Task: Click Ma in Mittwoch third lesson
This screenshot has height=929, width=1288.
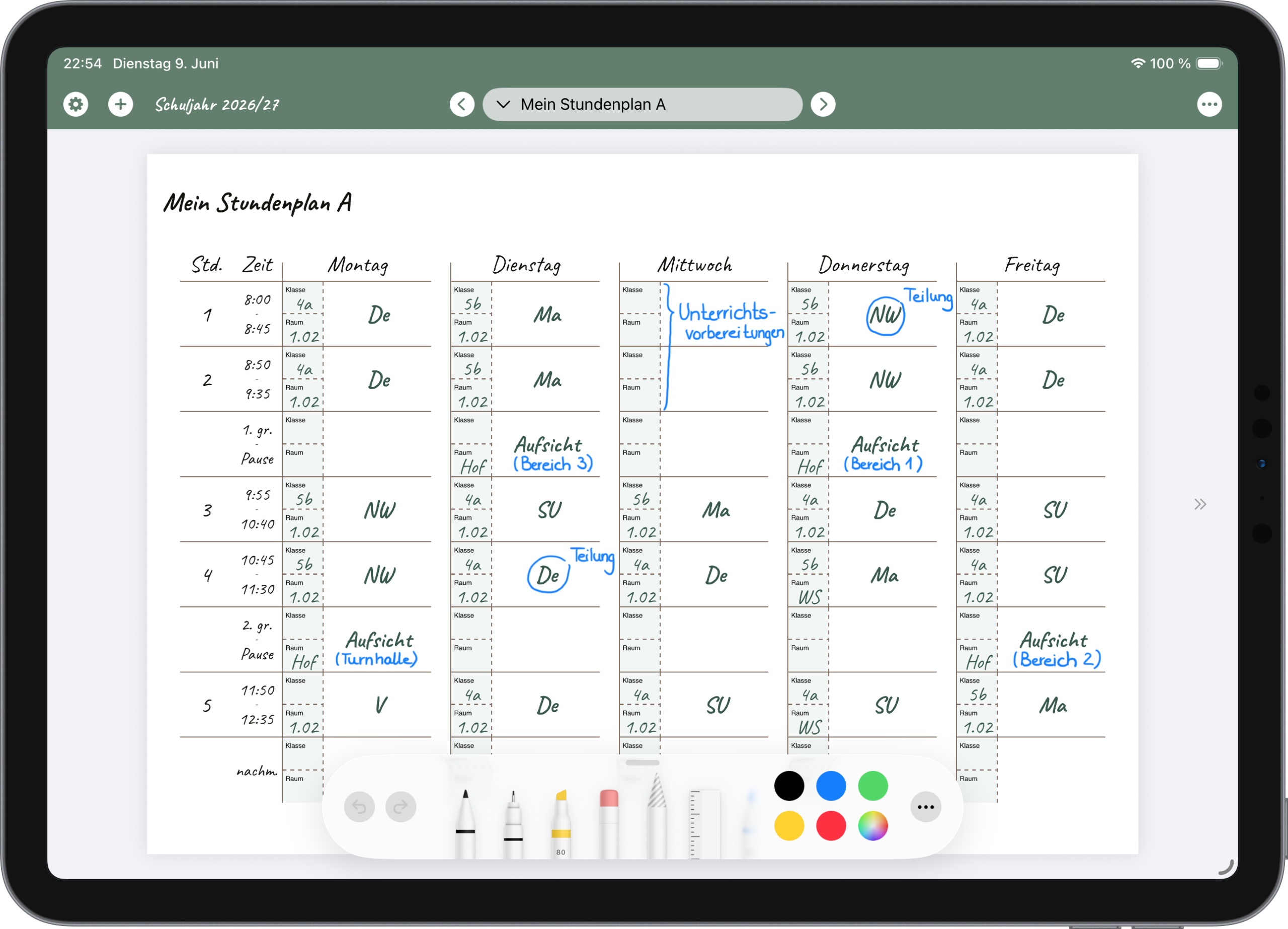Action: (716, 510)
